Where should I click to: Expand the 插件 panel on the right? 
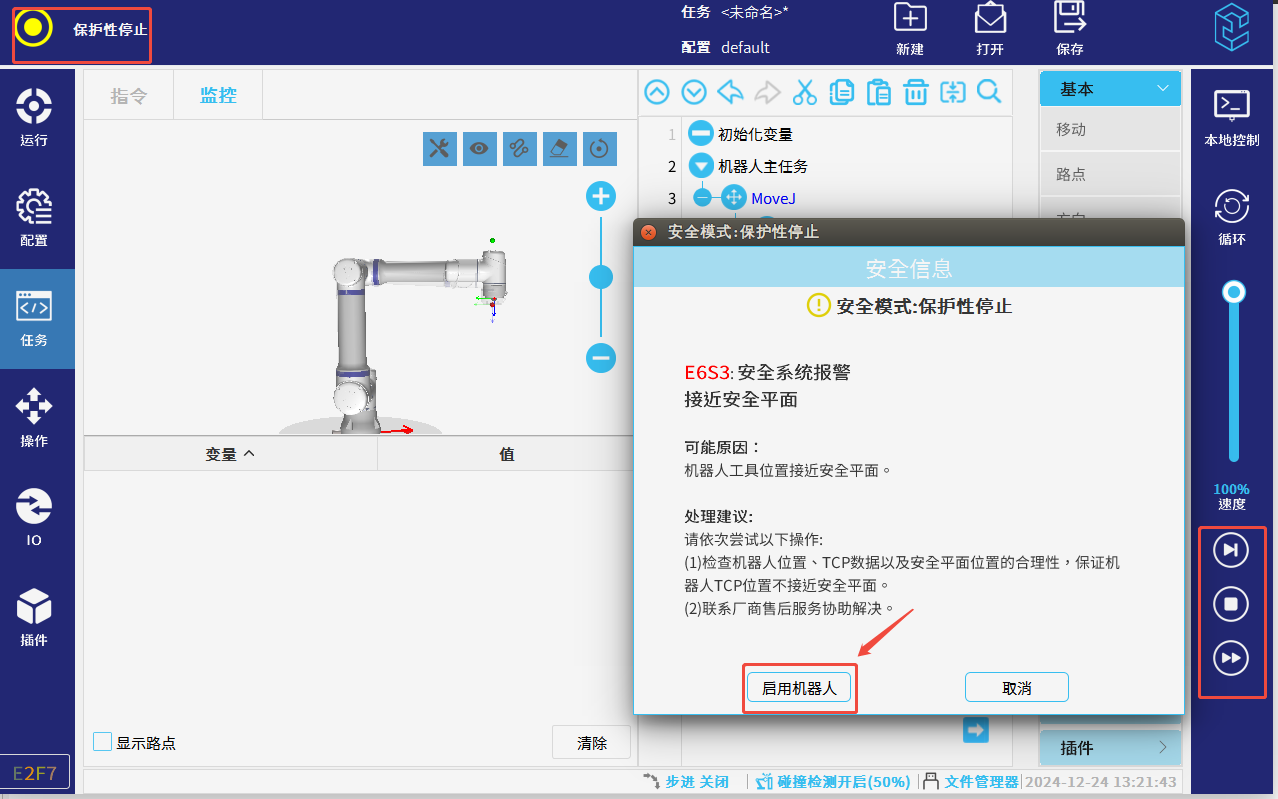(1110, 747)
